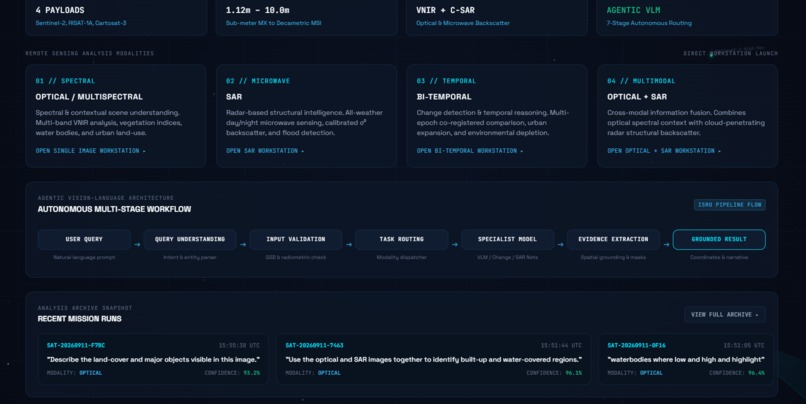Click the 'Modality dispatcher' caption

(x=401, y=257)
